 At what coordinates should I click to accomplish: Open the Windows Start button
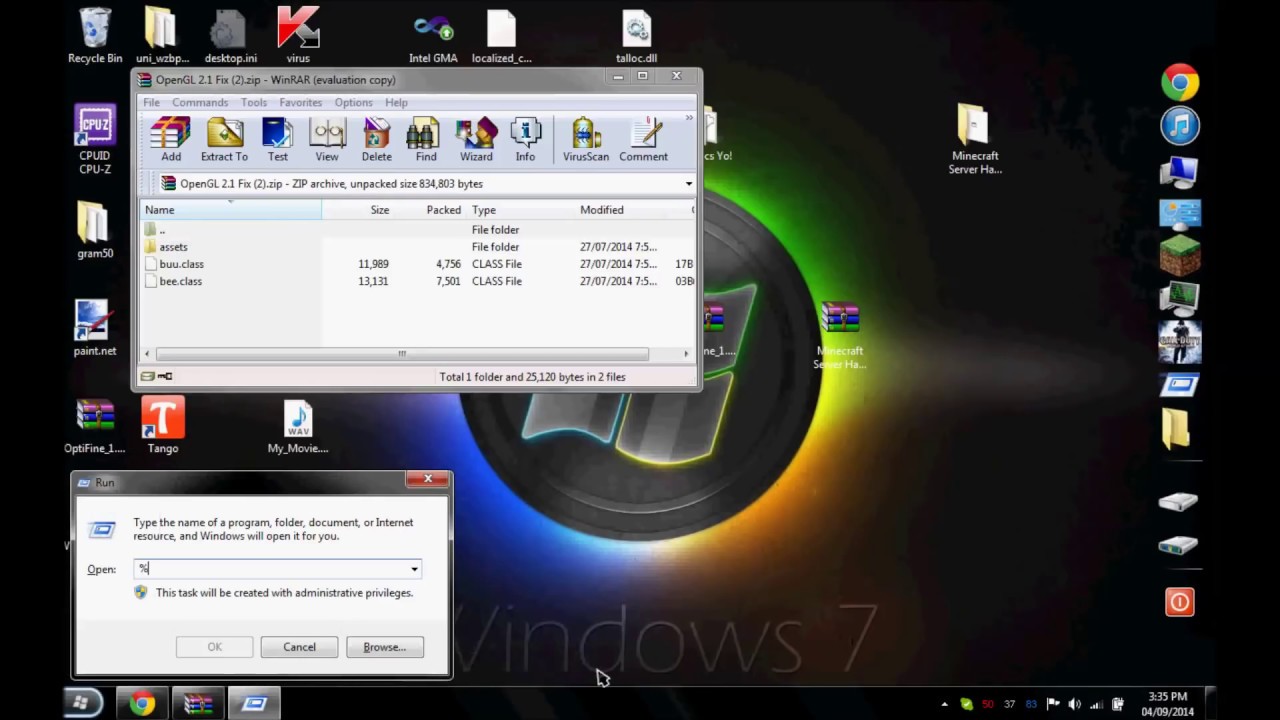83,704
